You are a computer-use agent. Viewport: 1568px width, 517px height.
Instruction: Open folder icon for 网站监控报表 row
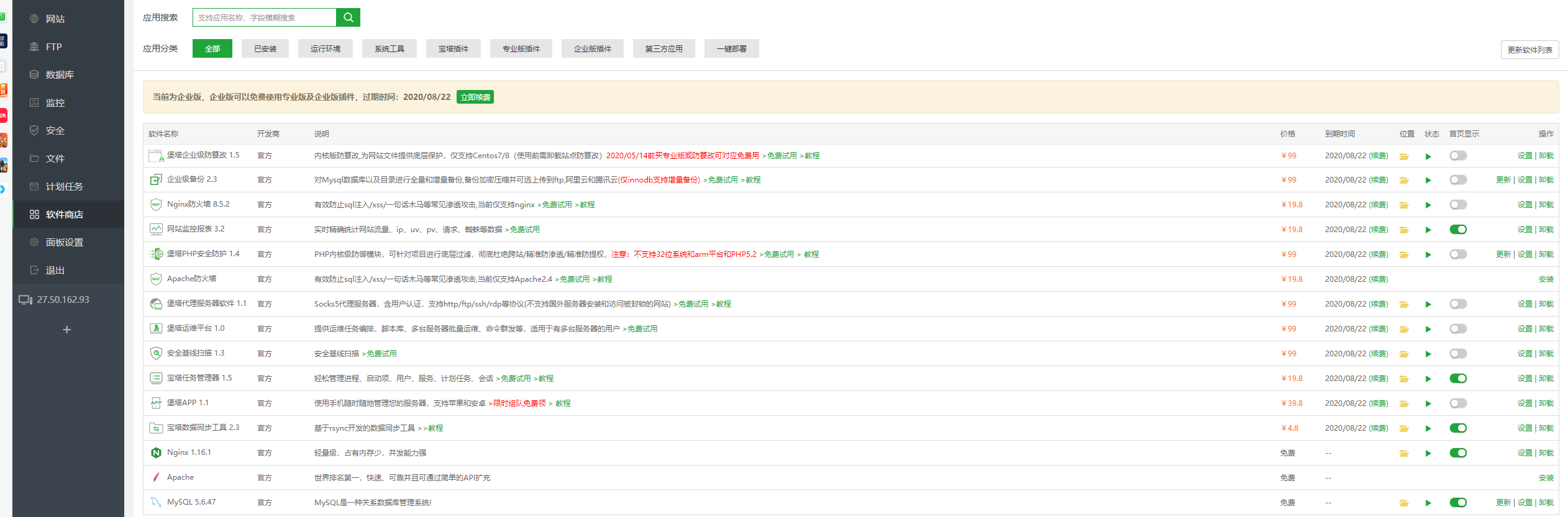1404,230
